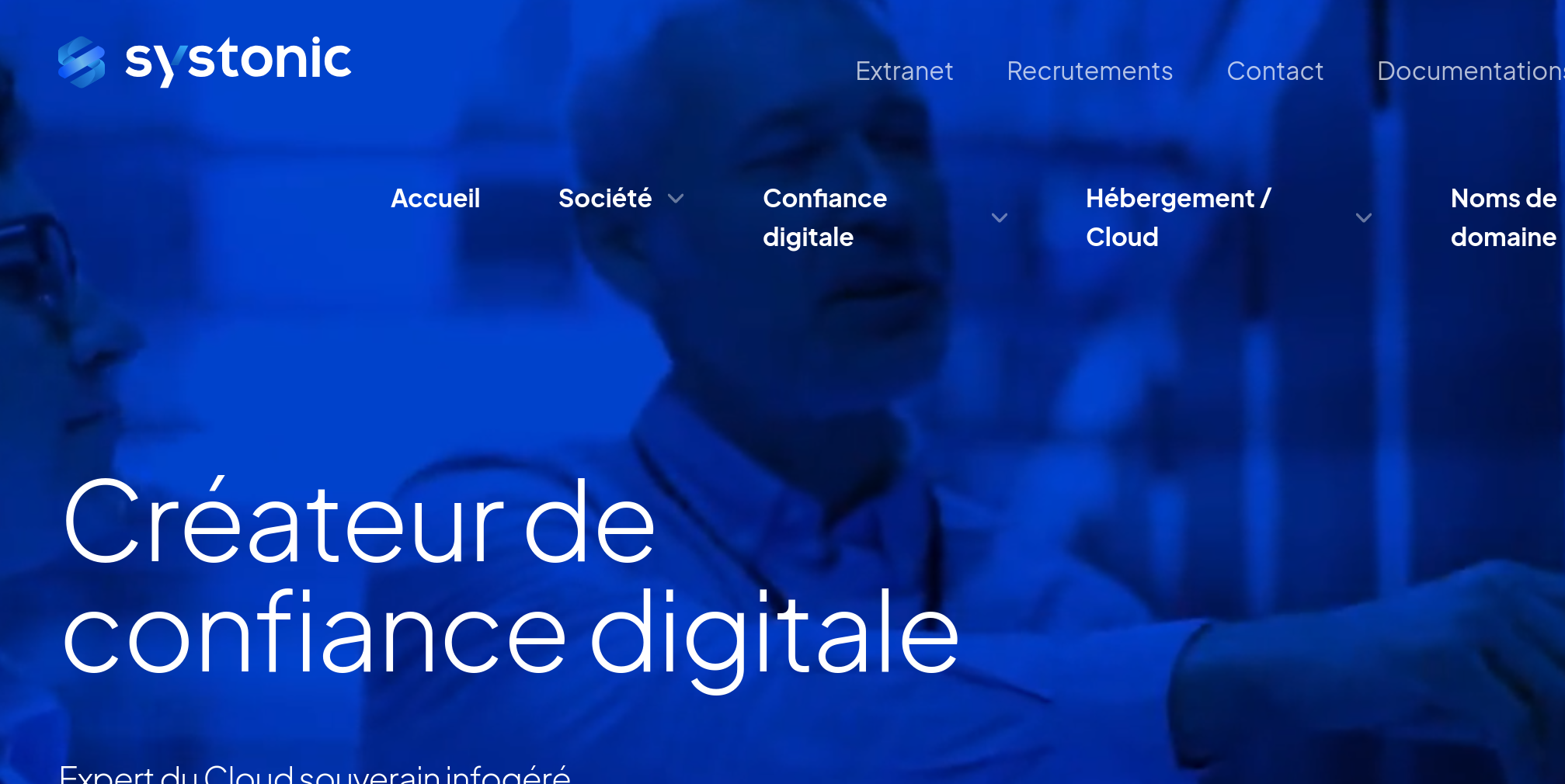
Task: Expand the Société dropdown chevron
Action: coord(676,199)
